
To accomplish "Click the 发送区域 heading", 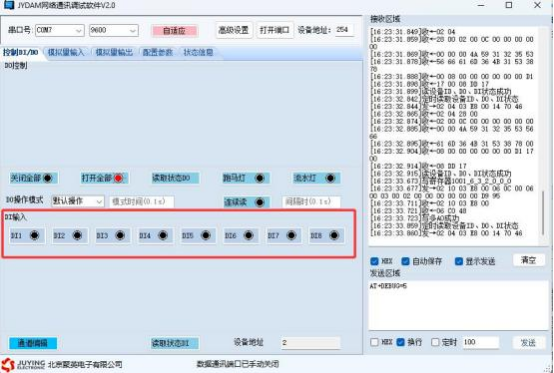I will 385,273.
